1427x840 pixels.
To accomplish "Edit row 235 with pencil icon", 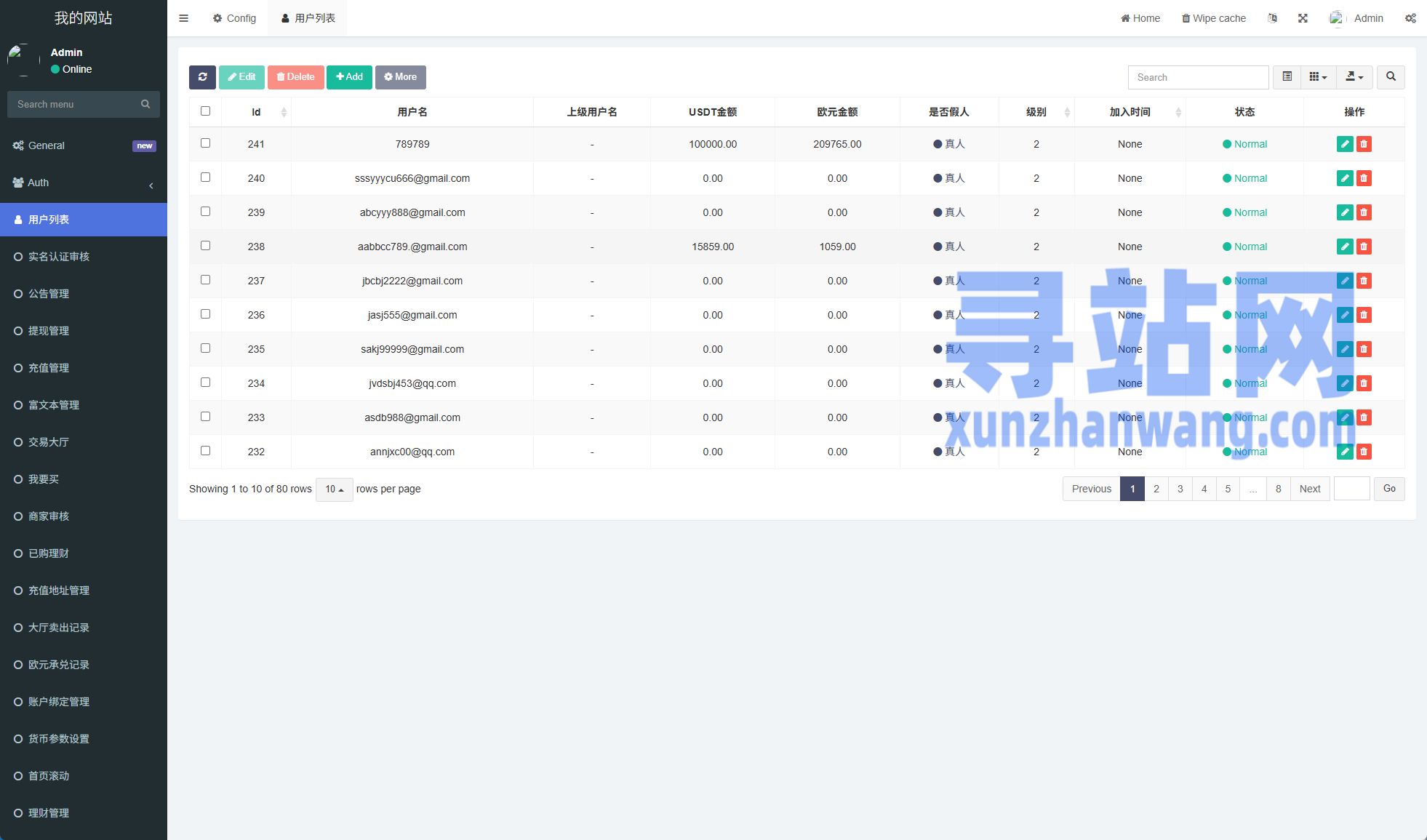I will pyautogui.click(x=1345, y=349).
